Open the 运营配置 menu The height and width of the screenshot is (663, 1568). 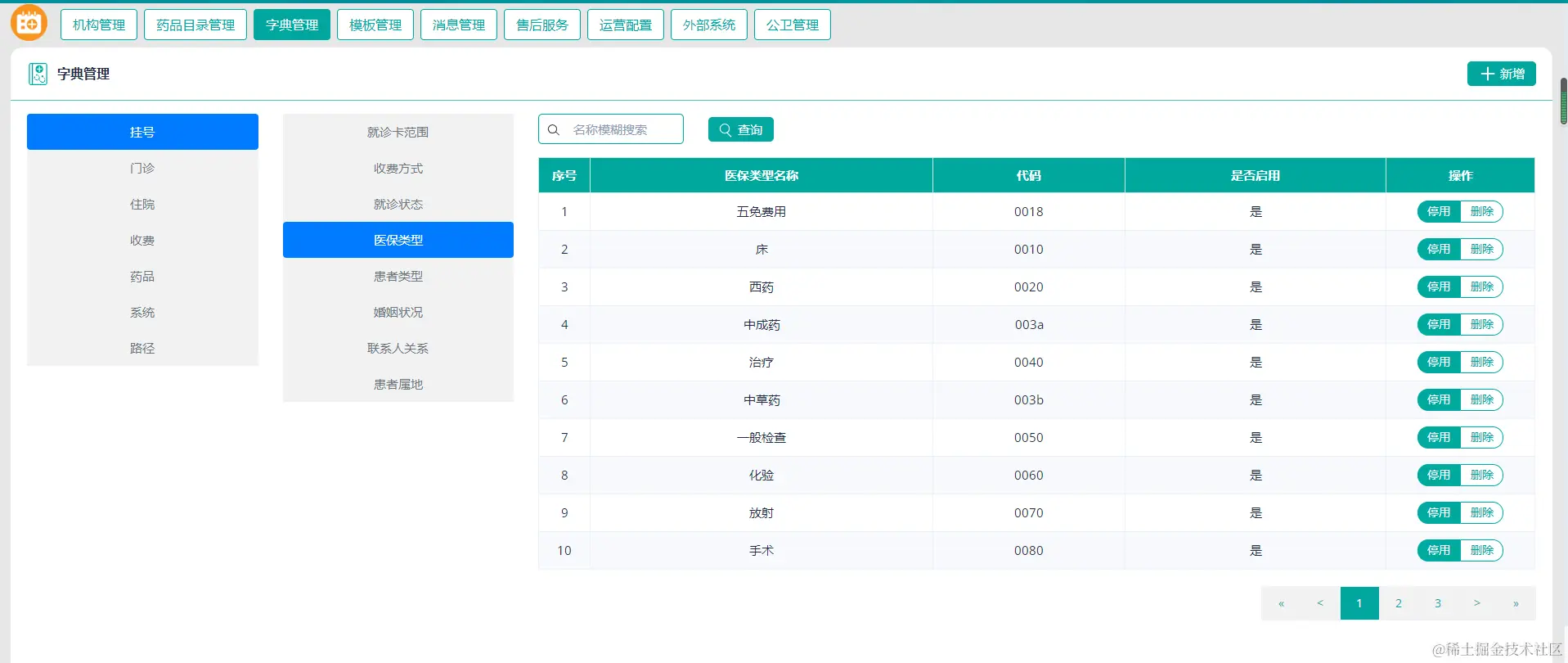click(x=626, y=25)
